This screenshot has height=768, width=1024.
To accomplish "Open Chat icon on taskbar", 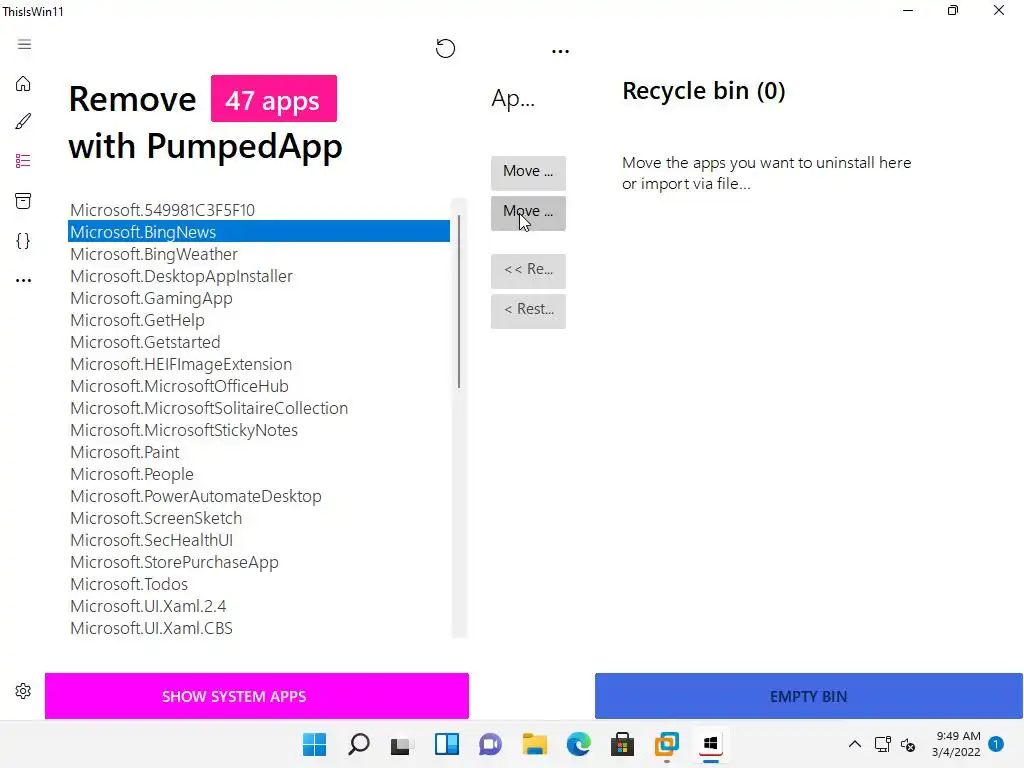I will tap(490, 744).
